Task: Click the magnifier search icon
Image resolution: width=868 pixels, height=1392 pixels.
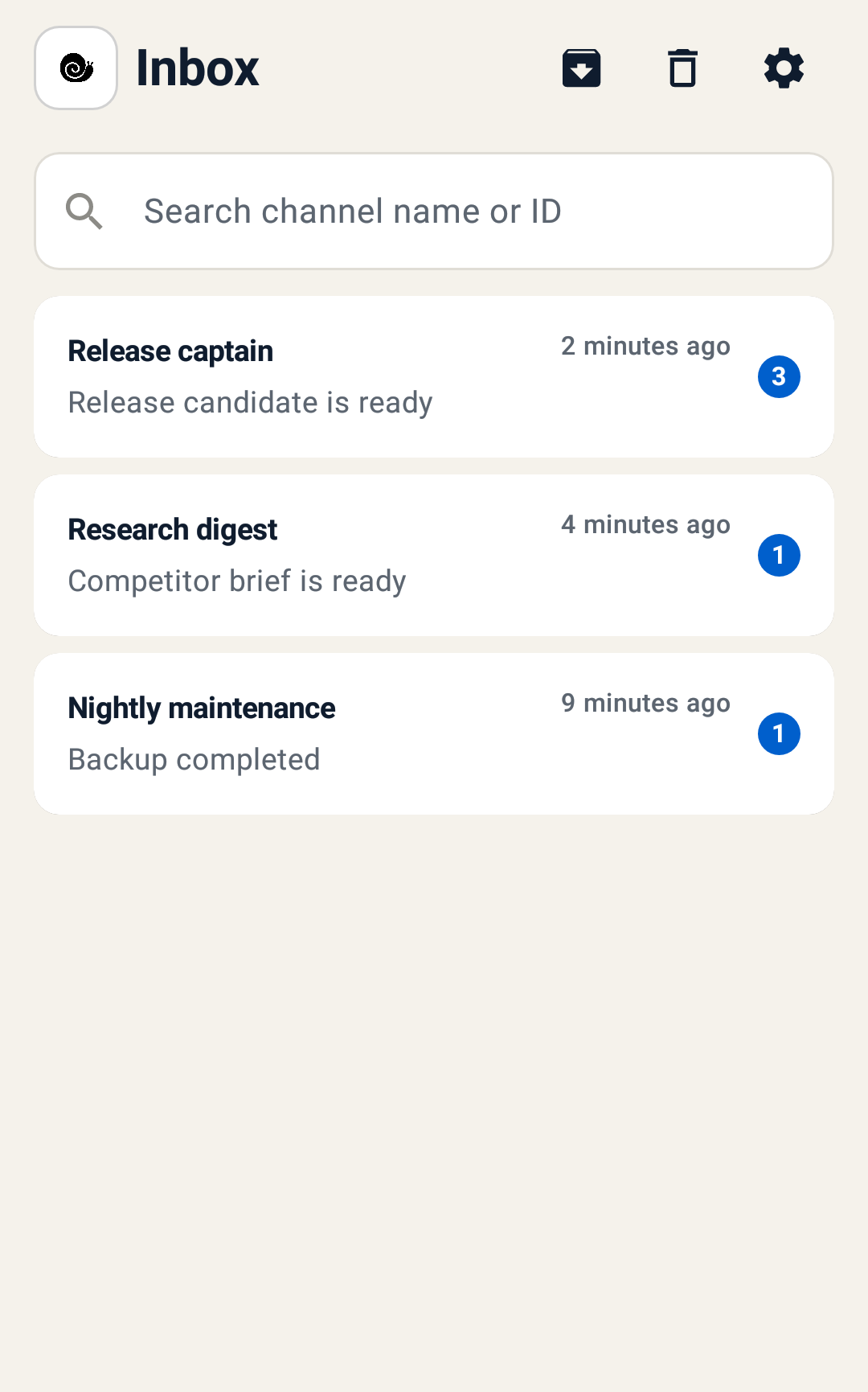Action: (84, 211)
